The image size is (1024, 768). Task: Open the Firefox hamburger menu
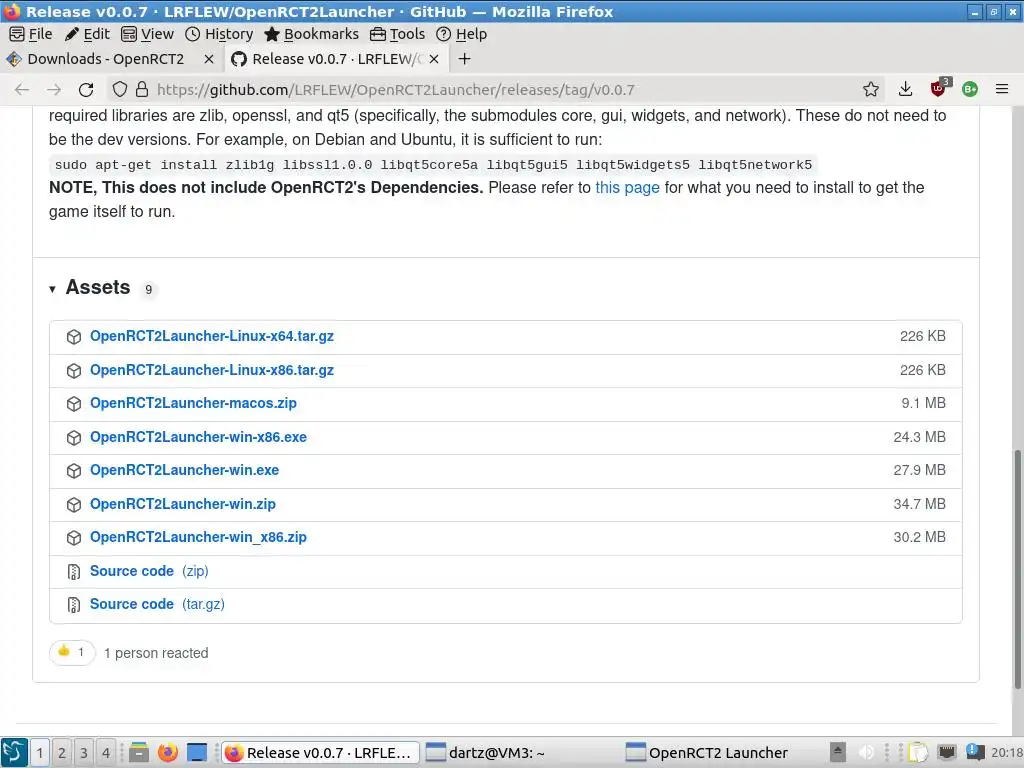(1002, 89)
